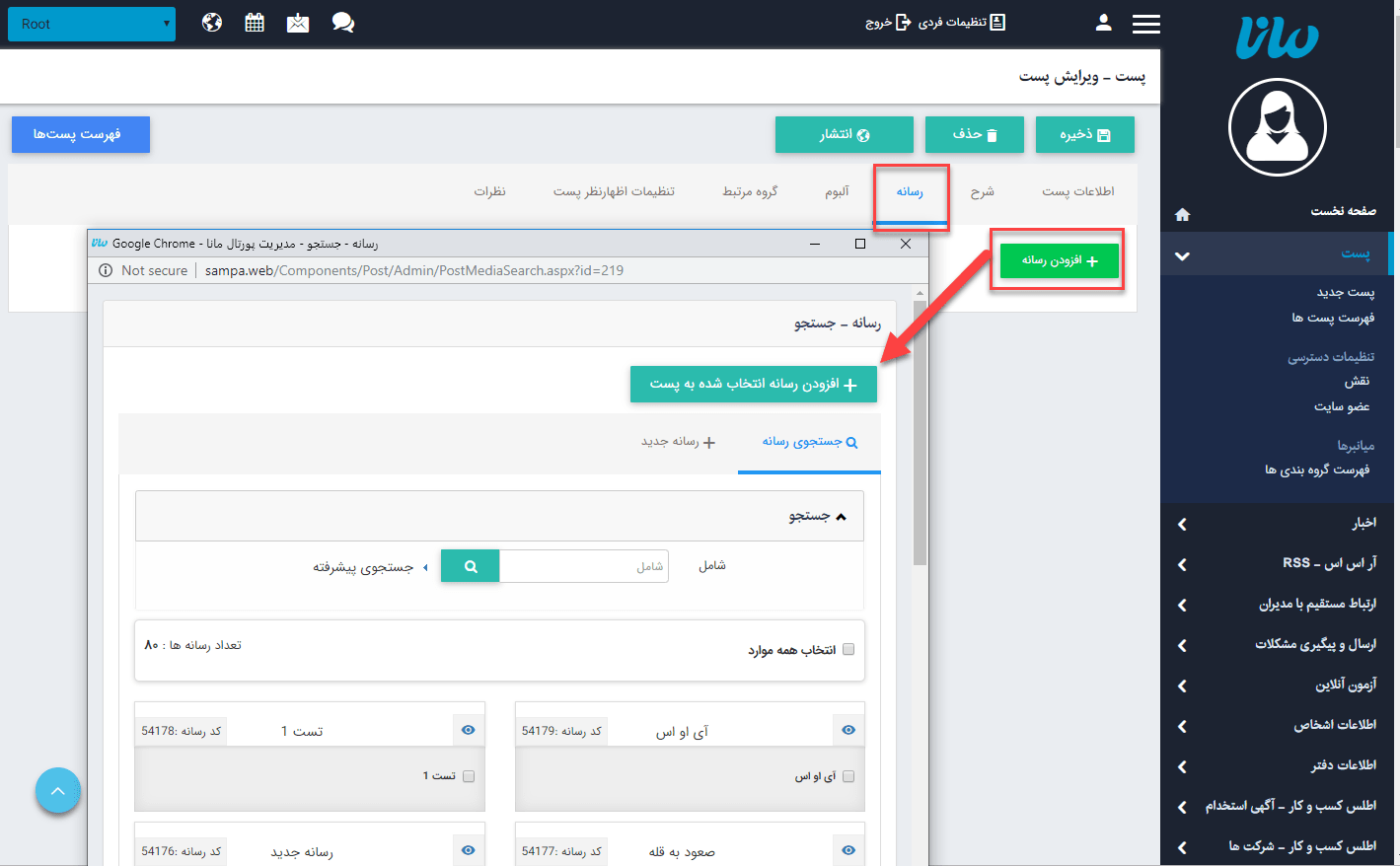Screen dimensions: 1400x866
Task: Open the Root dropdown
Action: (92, 24)
